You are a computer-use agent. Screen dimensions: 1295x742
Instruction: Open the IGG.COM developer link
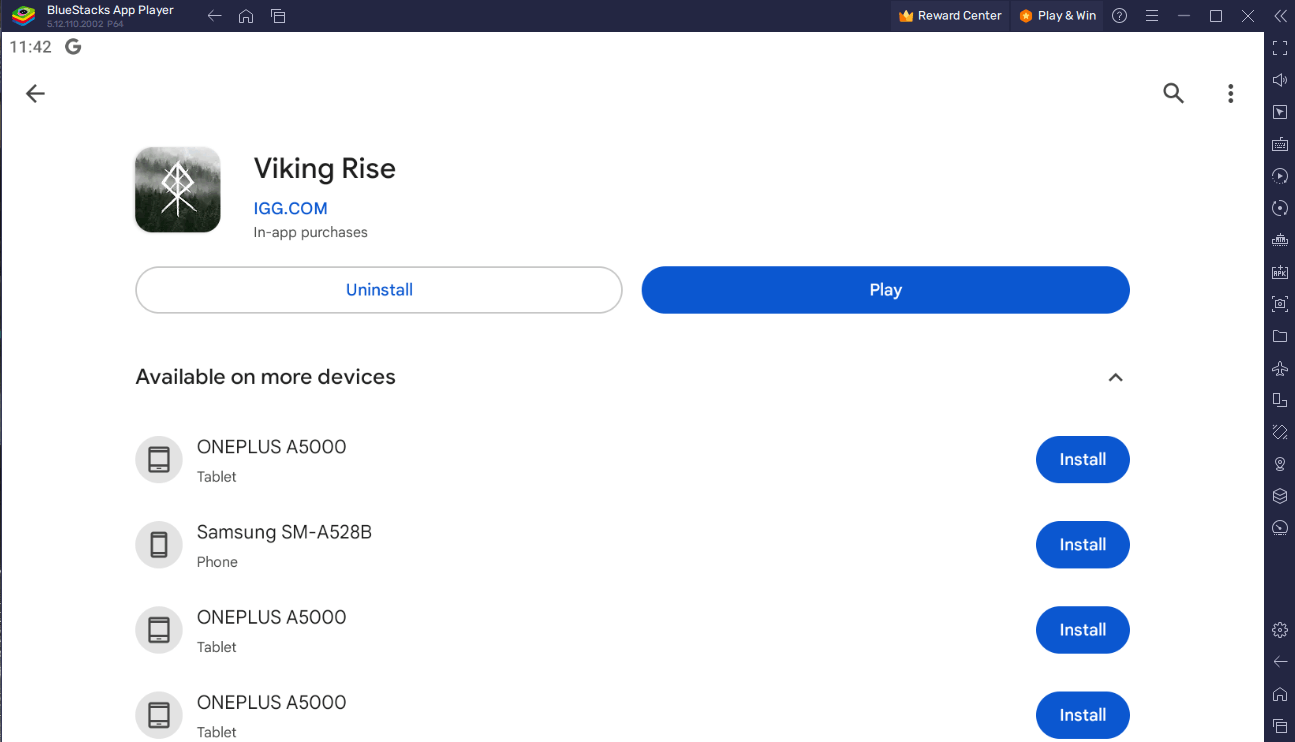[x=291, y=208]
